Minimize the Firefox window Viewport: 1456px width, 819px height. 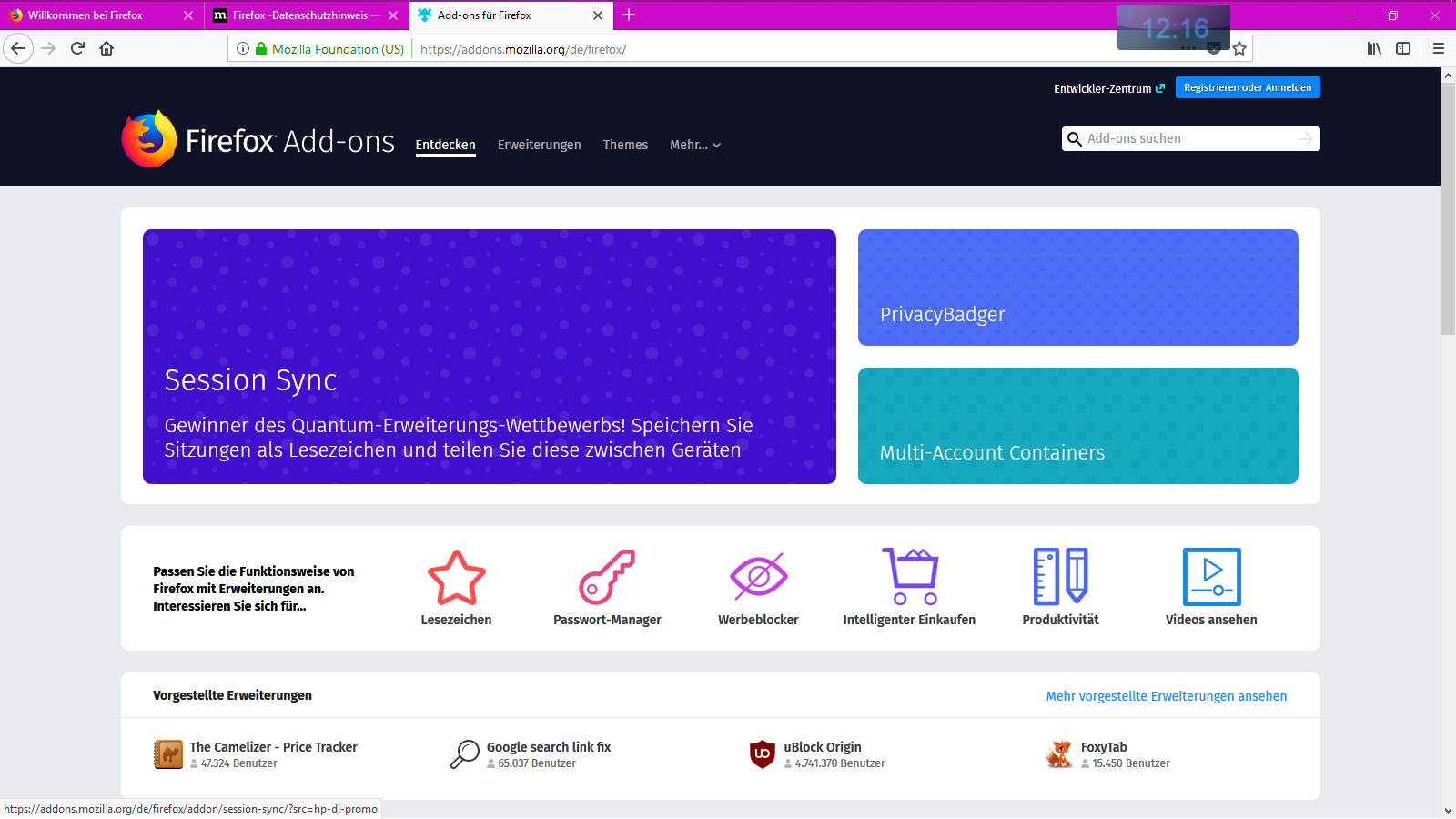click(x=1351, y=15)
